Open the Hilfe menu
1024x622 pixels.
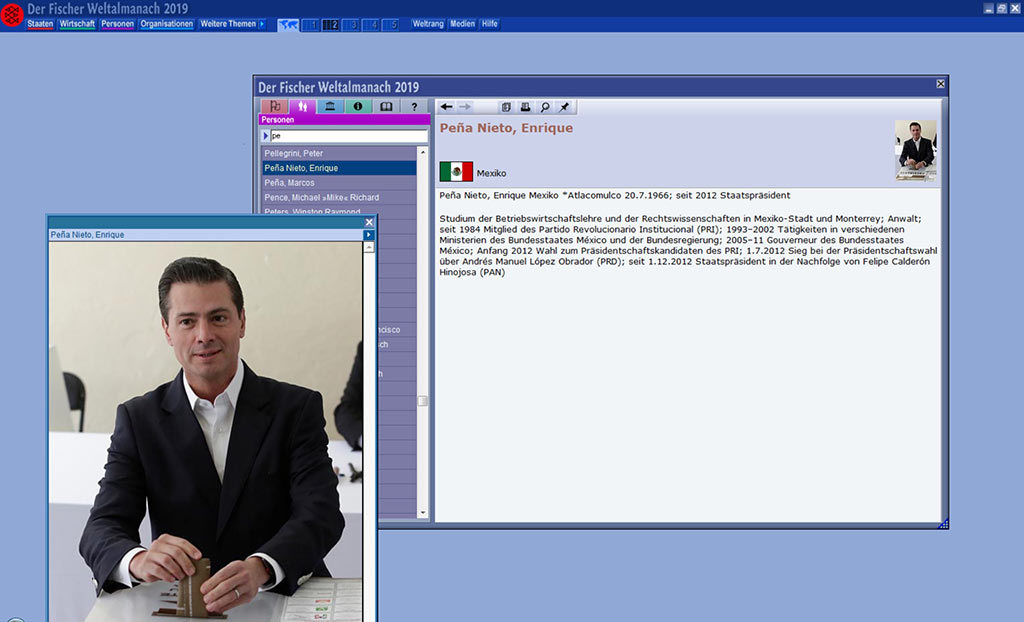point(490,24)
